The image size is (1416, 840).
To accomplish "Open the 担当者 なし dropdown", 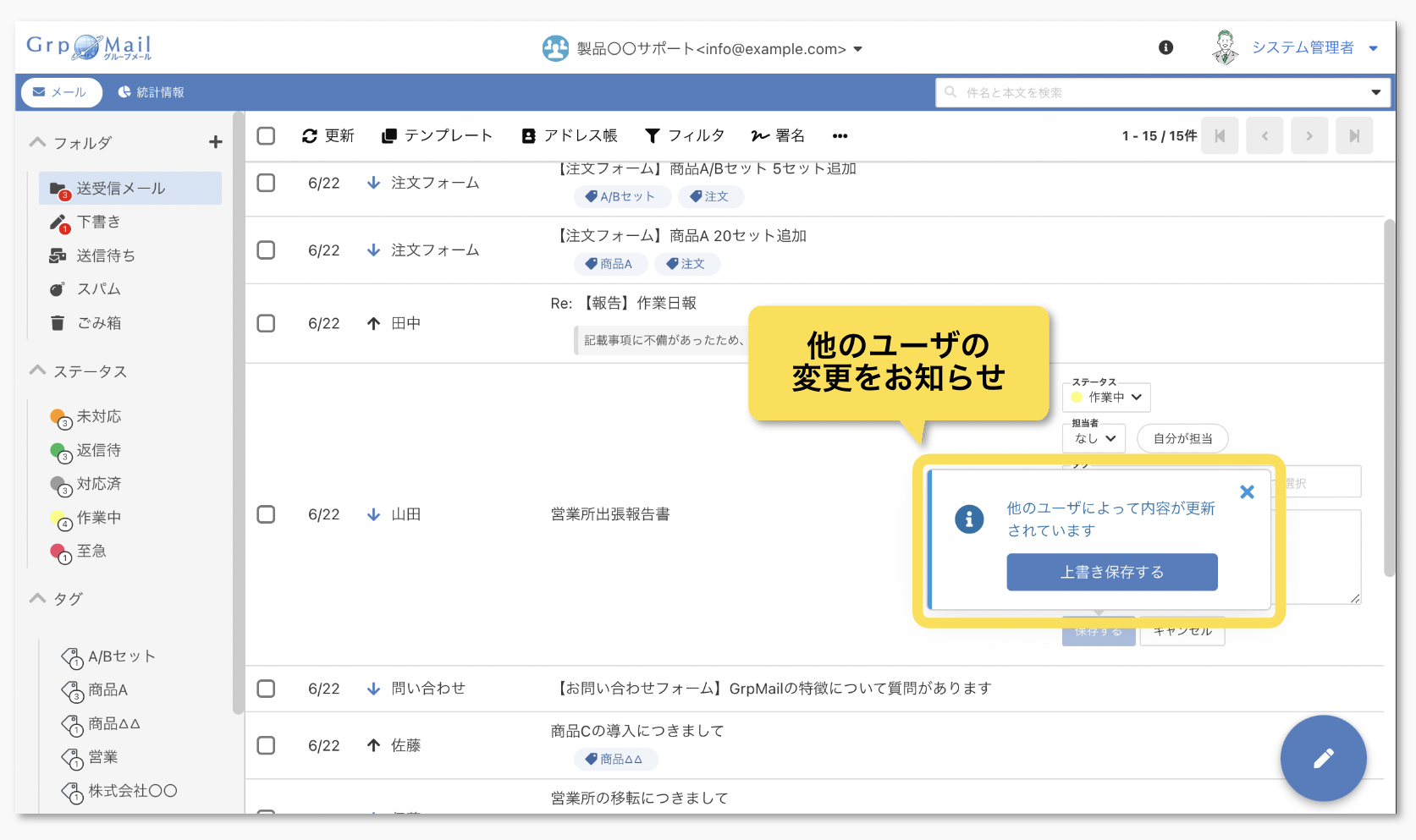I will [1094, 438].
